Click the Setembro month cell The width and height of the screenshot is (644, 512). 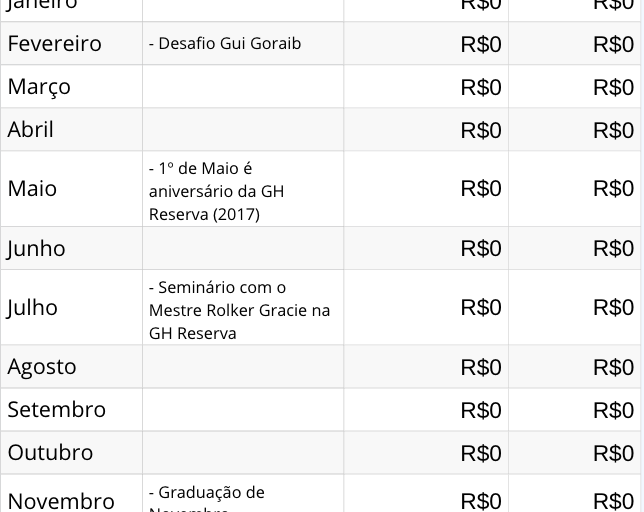[57, 410]
